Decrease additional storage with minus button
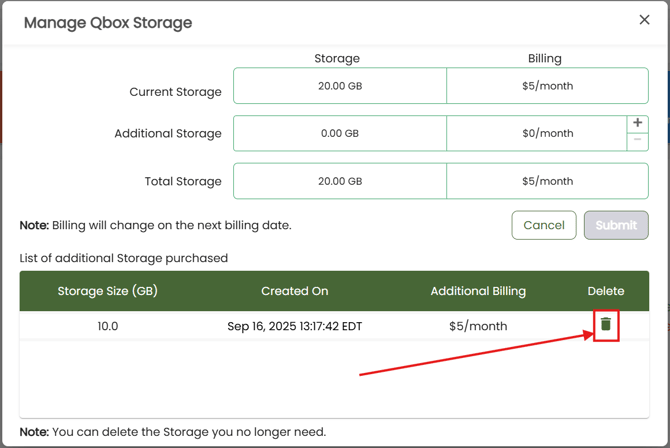 [x=637, y=141]
